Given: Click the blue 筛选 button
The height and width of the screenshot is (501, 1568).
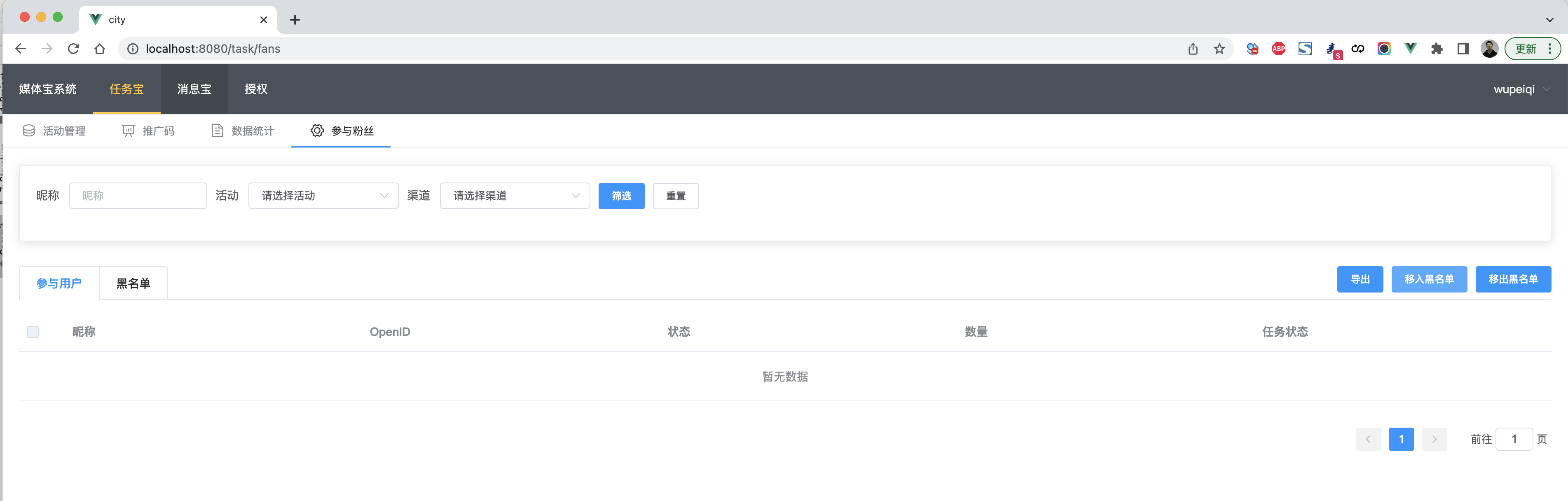Looking at the screenshot, I should (x=621, y=195).
